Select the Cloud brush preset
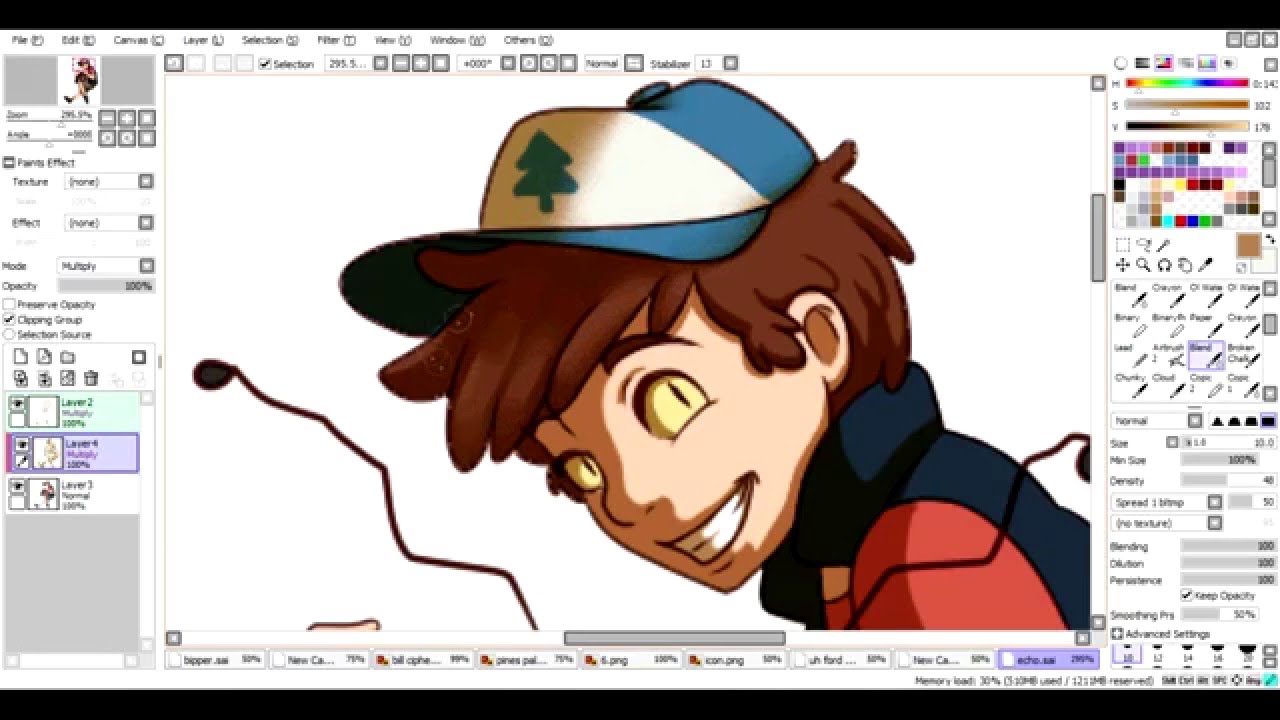1280x720 pixels. pyautogui.click(x=1167, y=385)
